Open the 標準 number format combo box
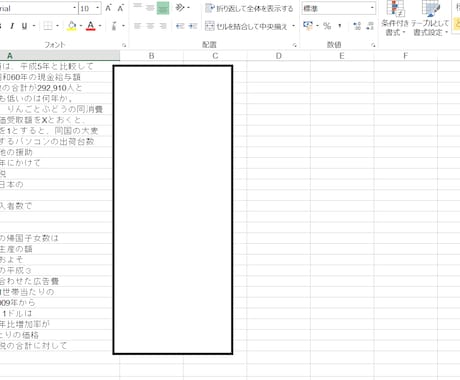This screenshot has height=380, width=460. click(x=339, y=8)
